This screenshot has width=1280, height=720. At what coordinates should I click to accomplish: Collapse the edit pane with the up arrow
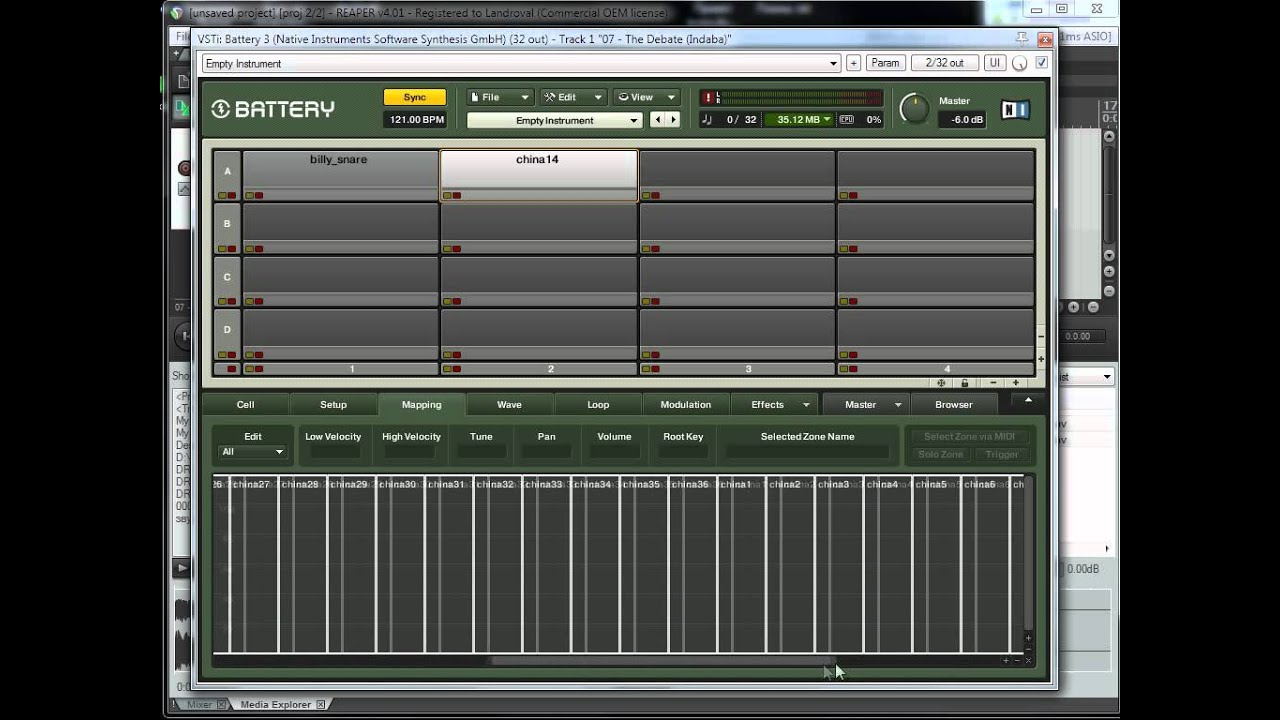(1028, 401)
